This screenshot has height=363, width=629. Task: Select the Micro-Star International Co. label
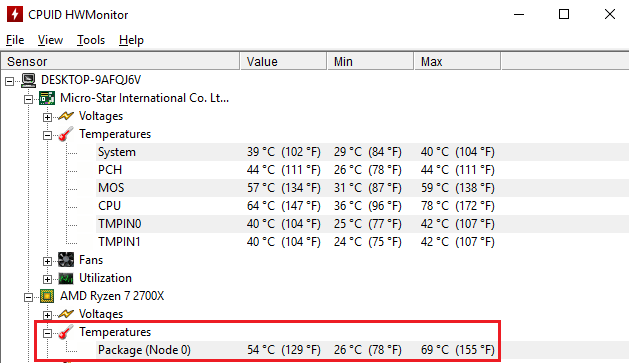point(144,98)
